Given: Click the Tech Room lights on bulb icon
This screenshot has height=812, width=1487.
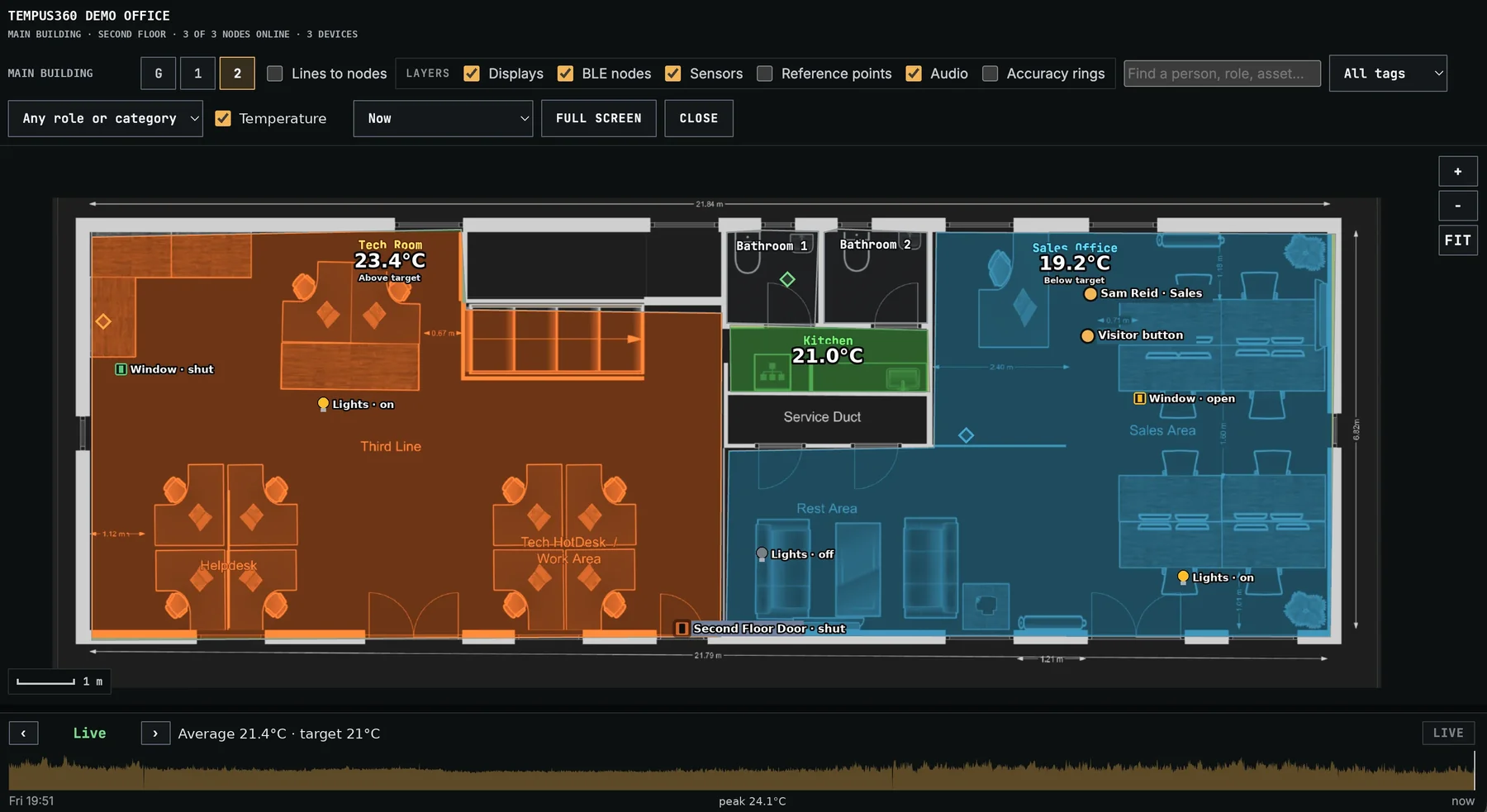Looking at the screenshot, I should 323,404.
